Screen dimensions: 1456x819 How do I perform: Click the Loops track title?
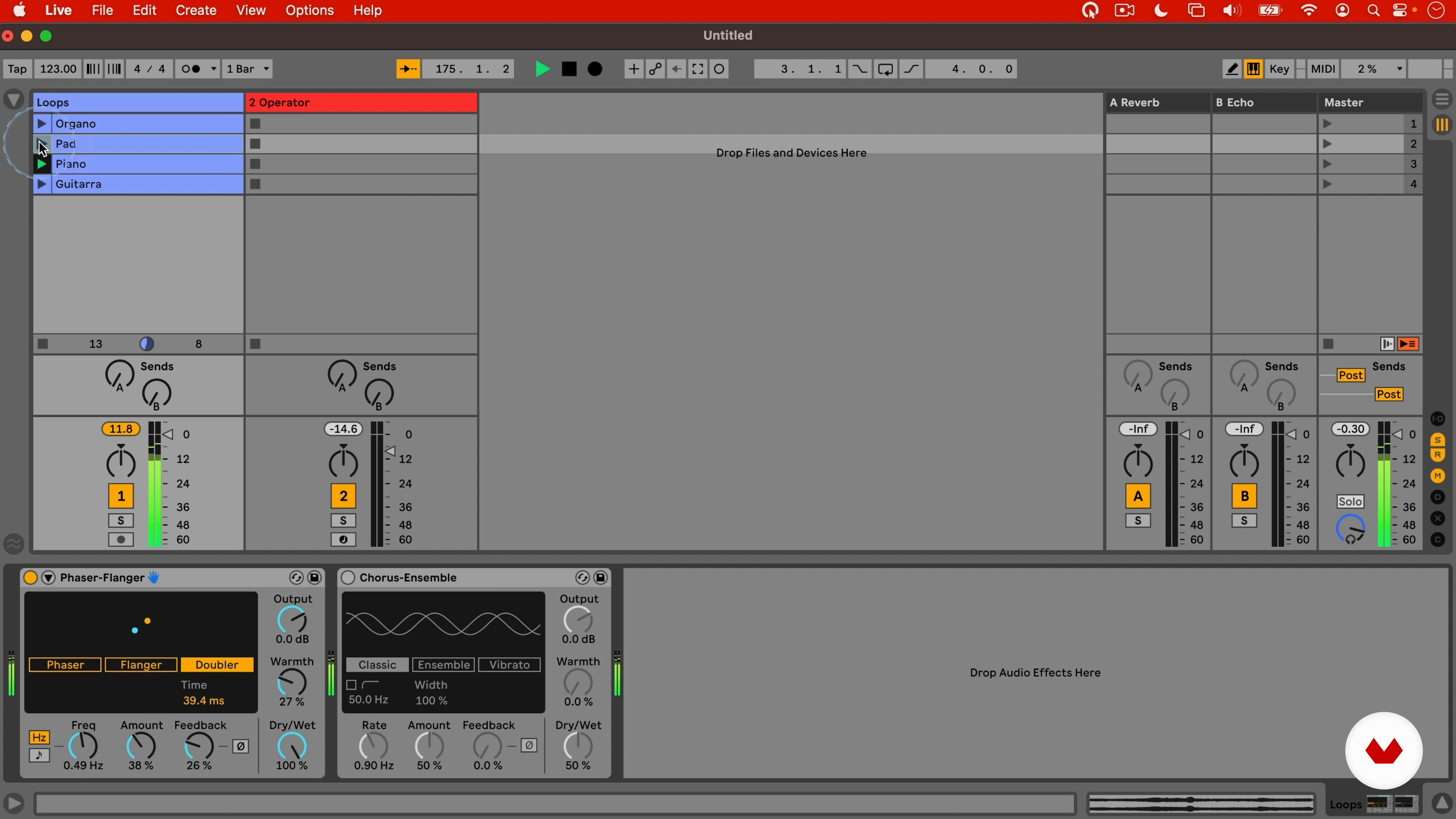[138, 102]
